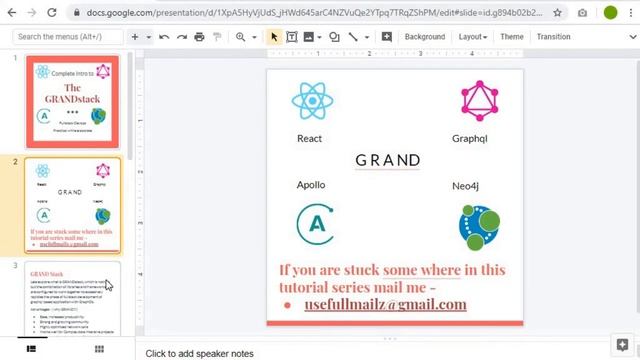This screenshot has height=360, width=640.
Task: Open the Theme panel
Action: coord(511,37)
